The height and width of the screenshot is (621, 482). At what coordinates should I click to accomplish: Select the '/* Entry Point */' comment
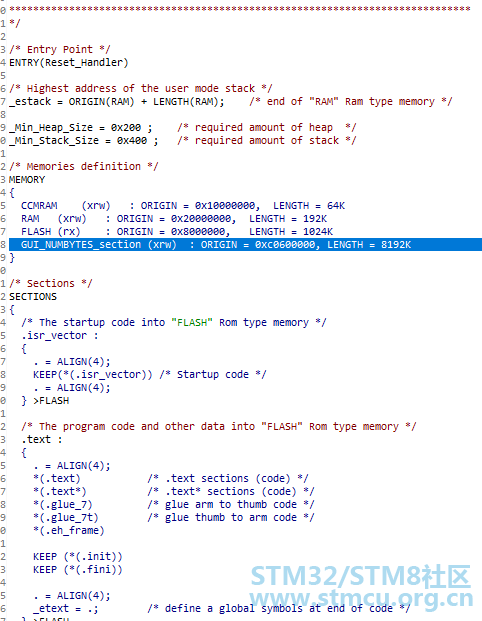click(59, 50)
